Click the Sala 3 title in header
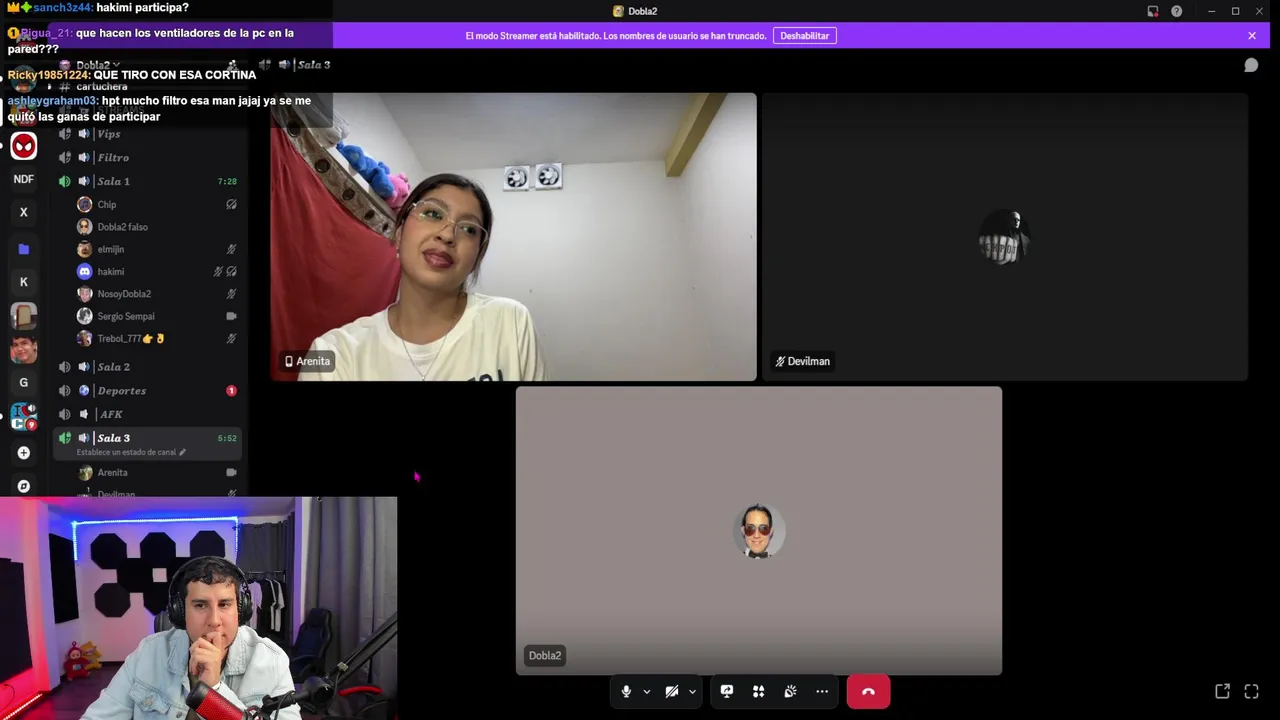 [314, 65]
